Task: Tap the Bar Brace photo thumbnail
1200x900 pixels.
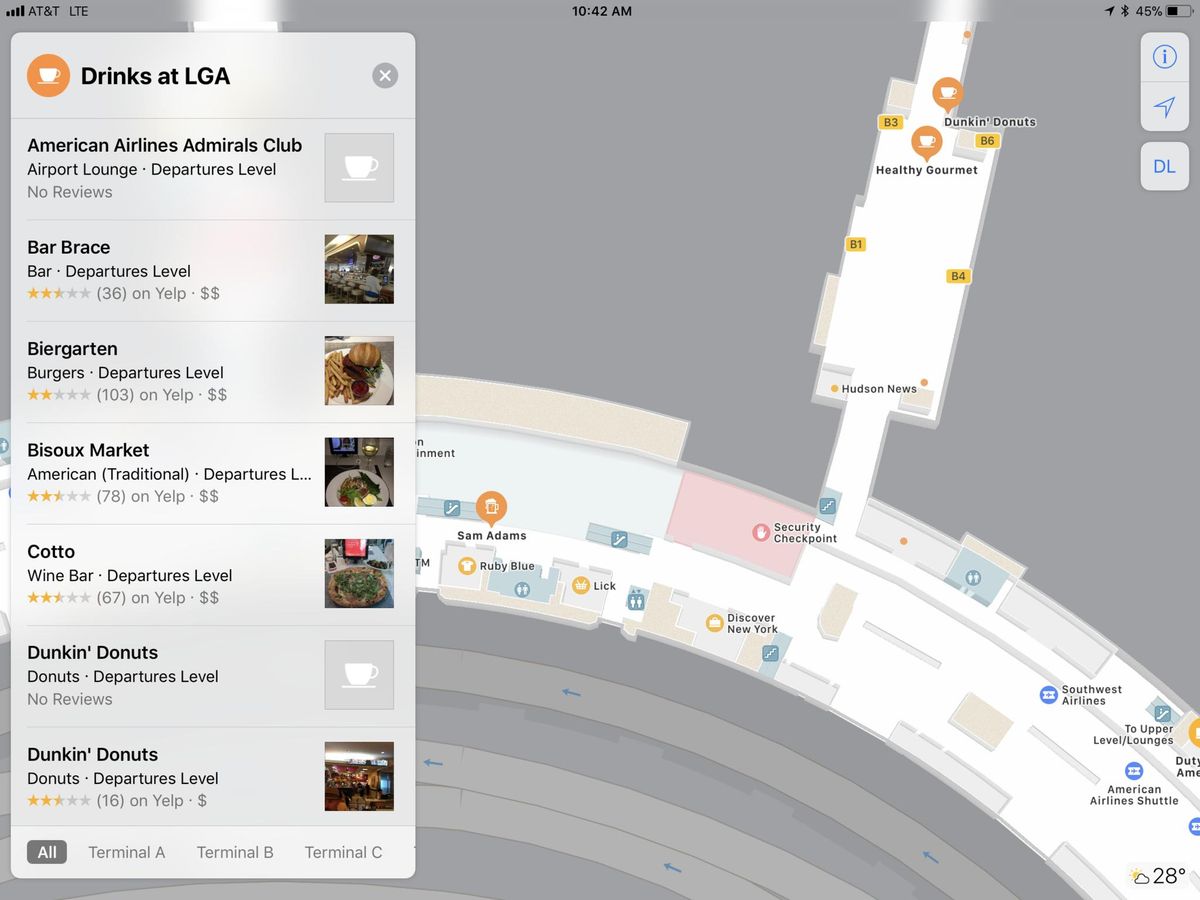Action: pyautogui.click(x=359, y=269)
